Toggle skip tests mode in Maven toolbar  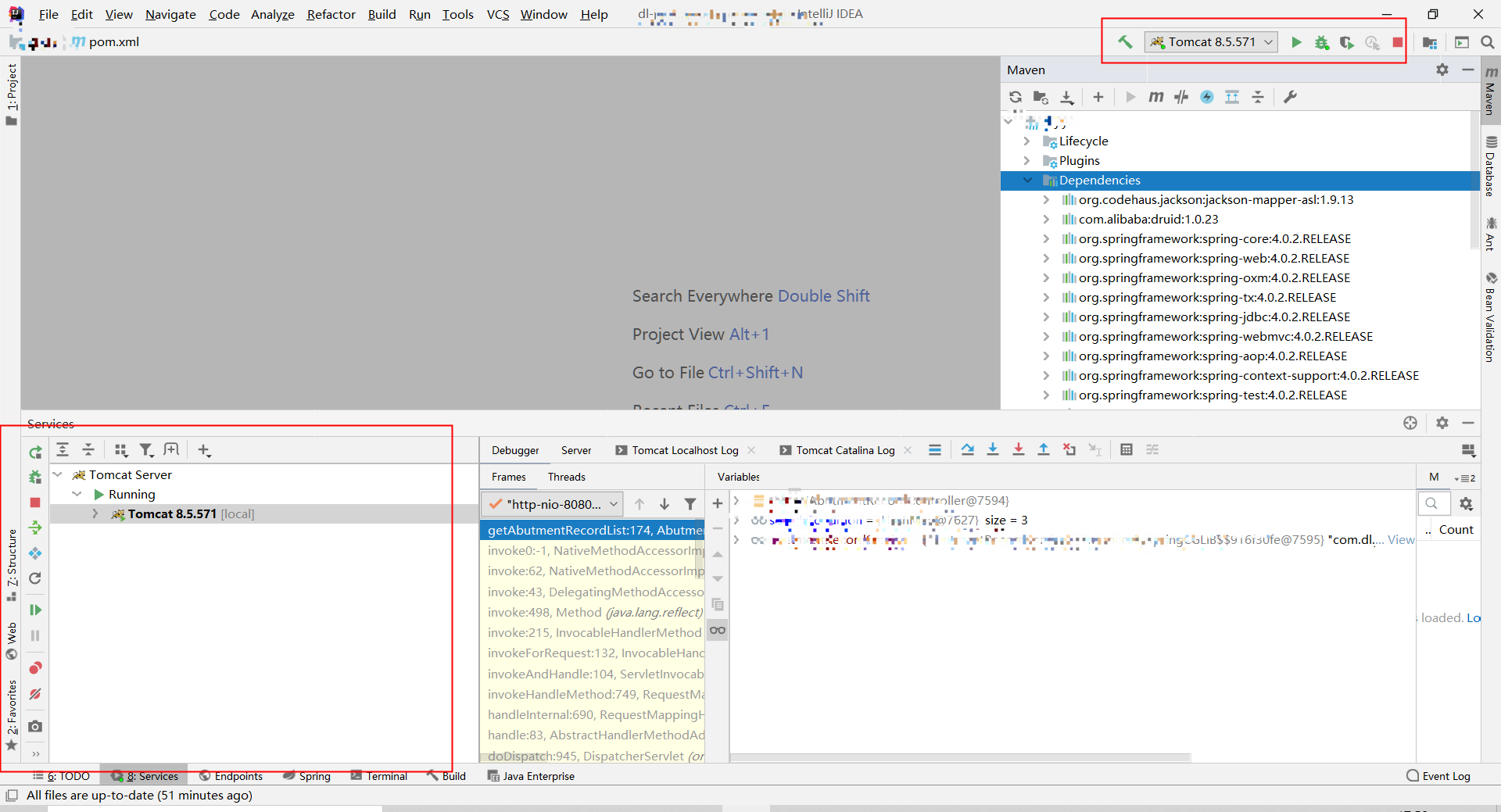1207,97
